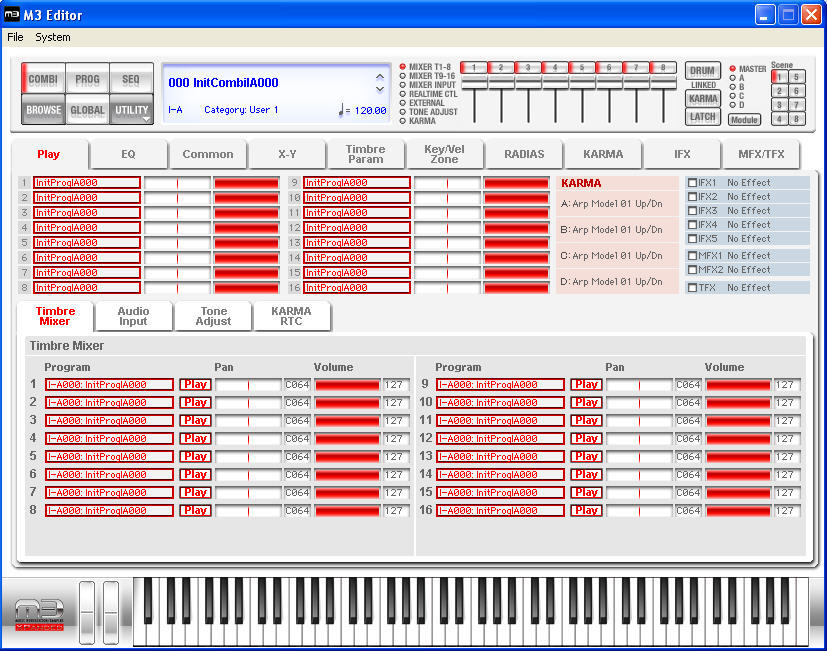This screenshot has height=651, width=827.
Task: Enable the MFX1 effect checkbox
Action: coord(693,256)
